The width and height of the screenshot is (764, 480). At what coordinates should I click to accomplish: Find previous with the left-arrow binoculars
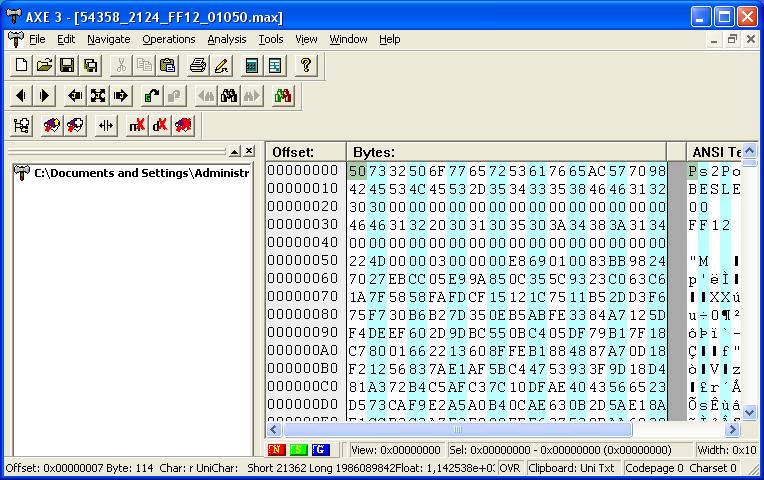(206, 96)
